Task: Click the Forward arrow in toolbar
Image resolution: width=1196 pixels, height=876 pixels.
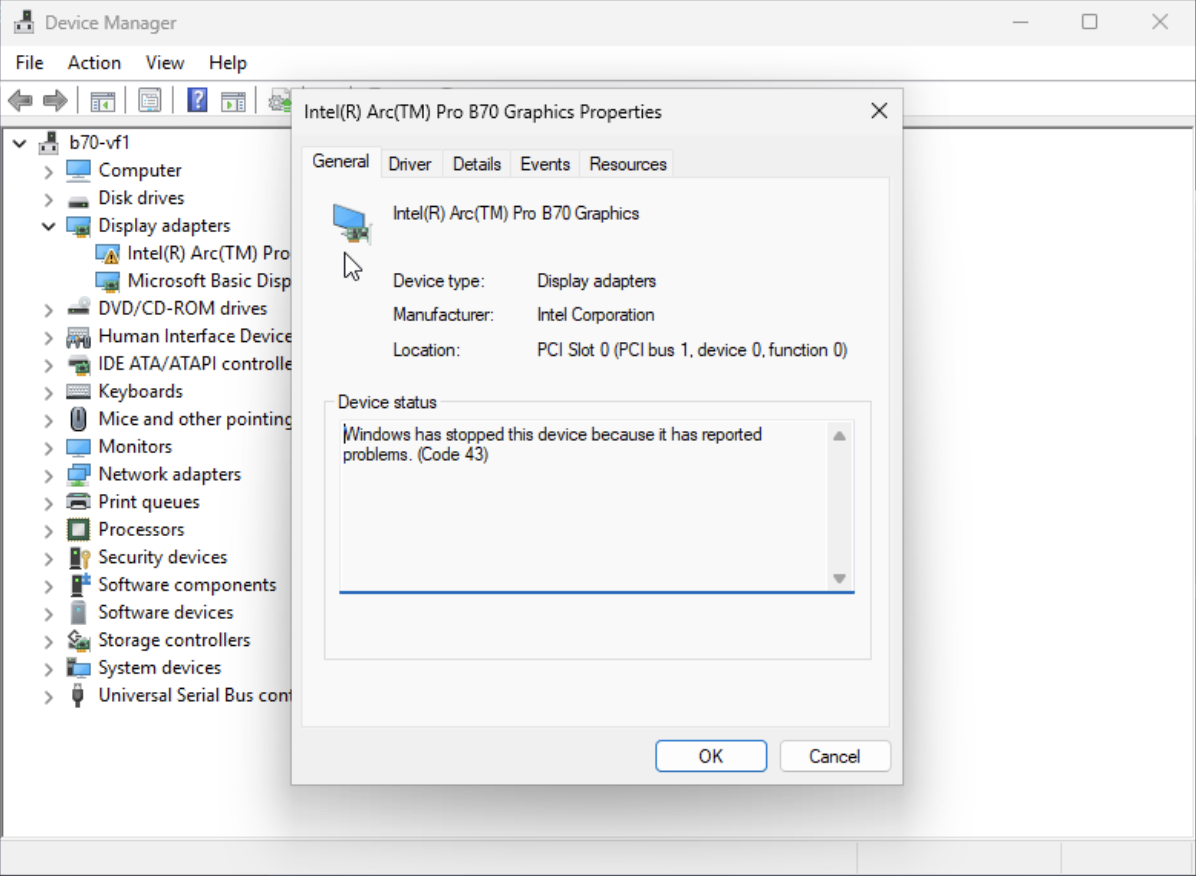Action: 55,101
